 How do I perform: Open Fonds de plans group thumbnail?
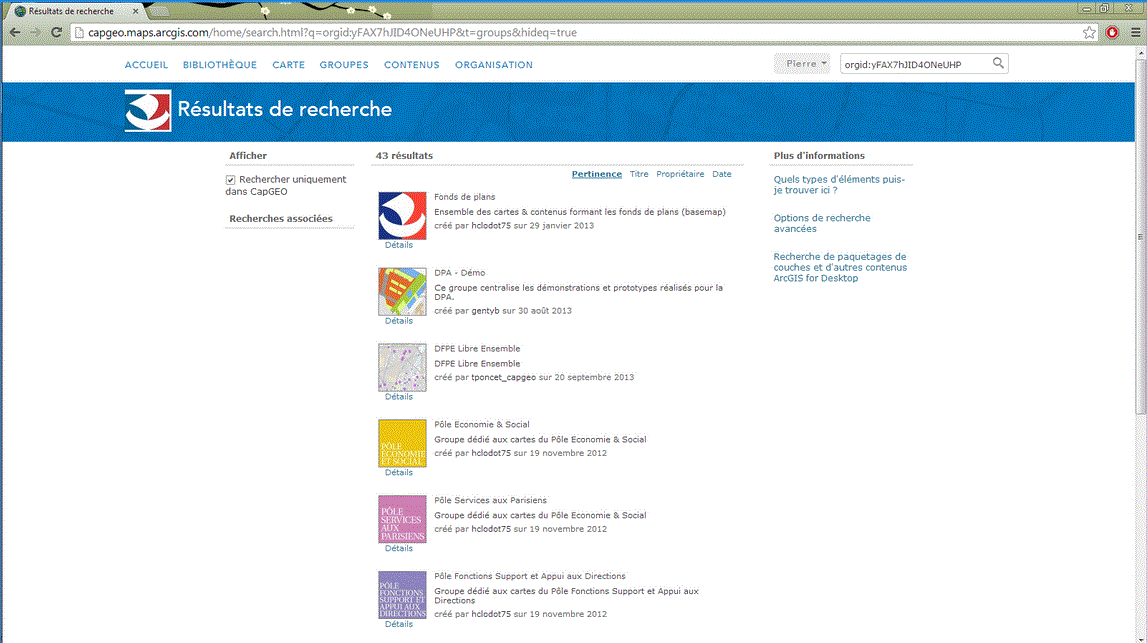click(x=402, y=216)
